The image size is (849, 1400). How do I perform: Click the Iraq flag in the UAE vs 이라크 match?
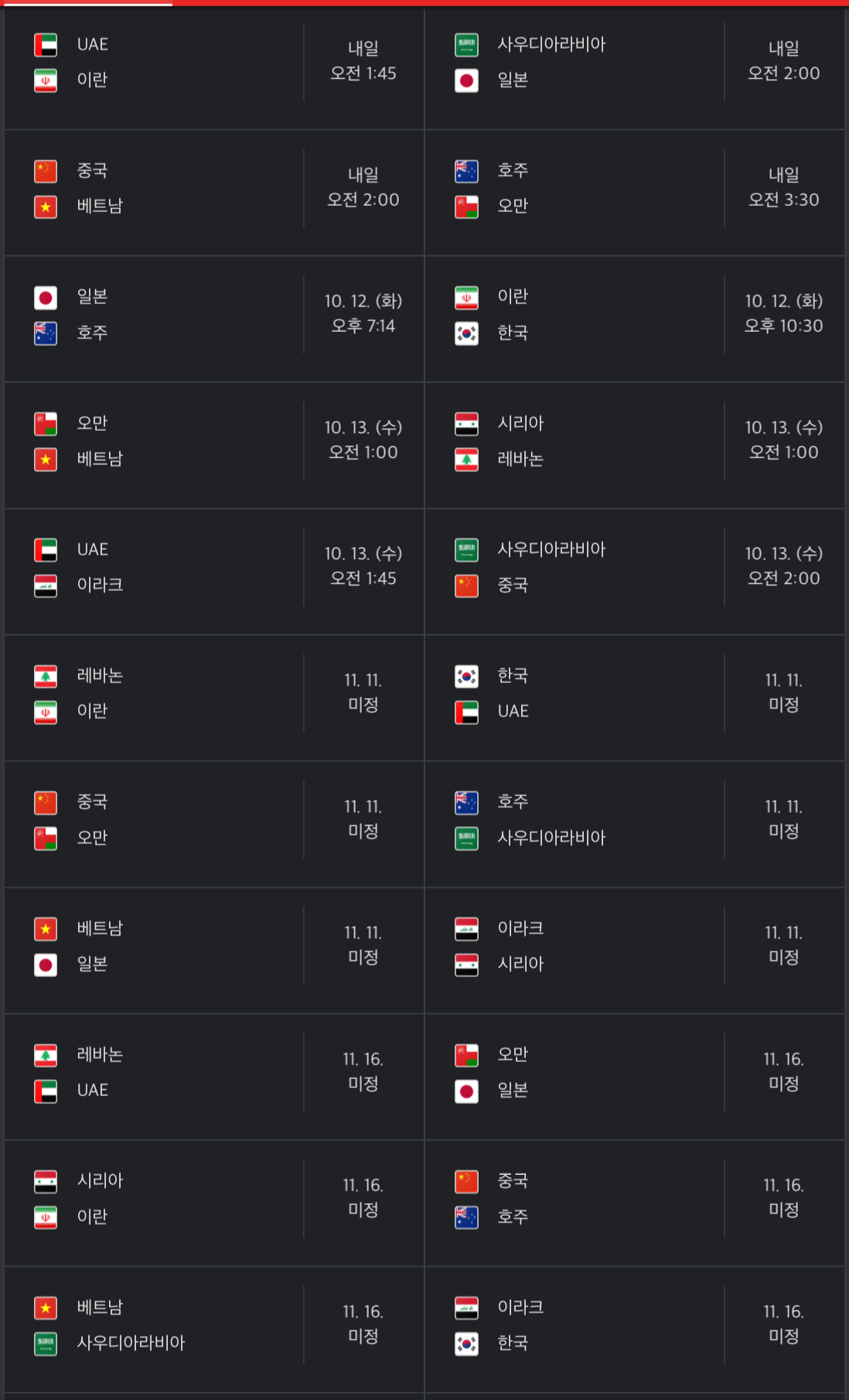(46, 586)
